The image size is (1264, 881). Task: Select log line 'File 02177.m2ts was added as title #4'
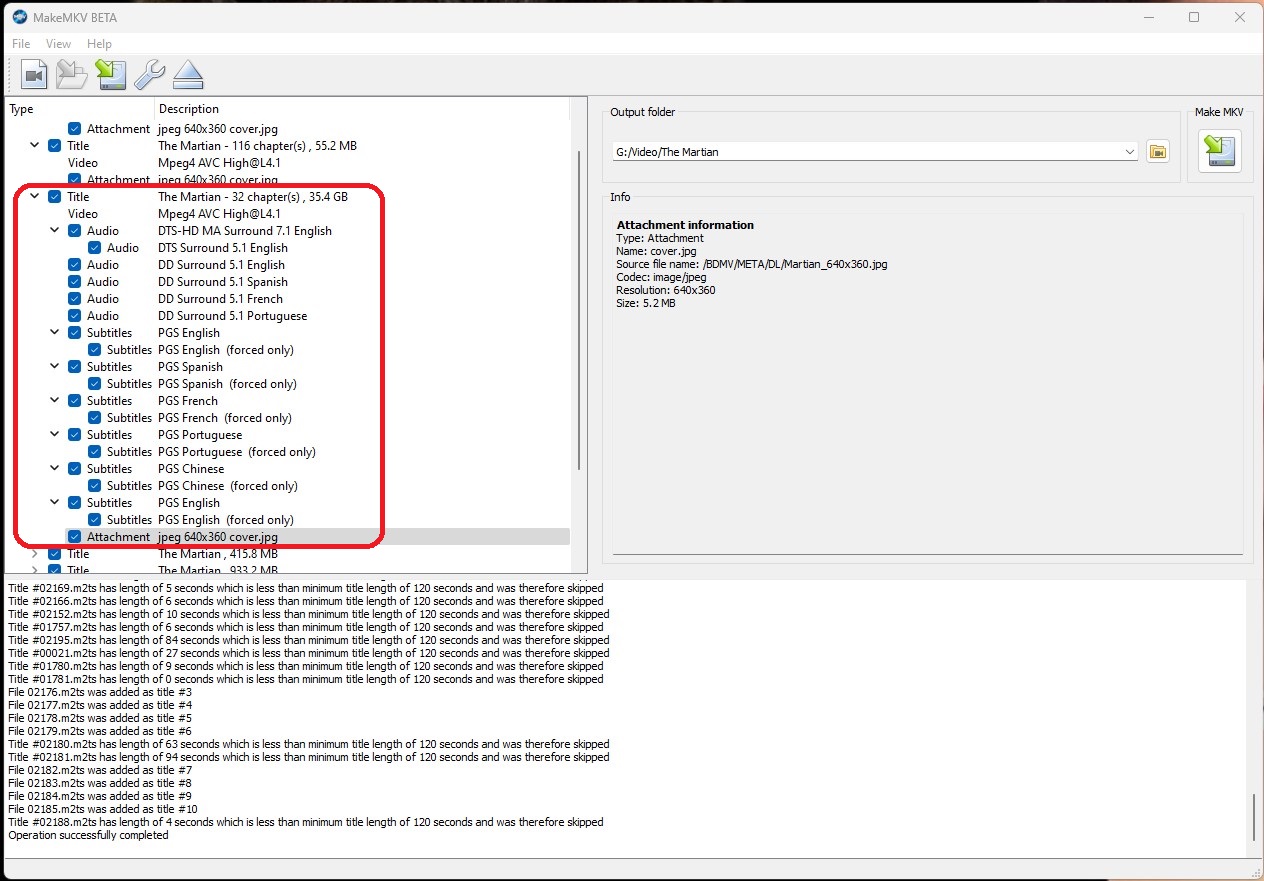point(100,705)
